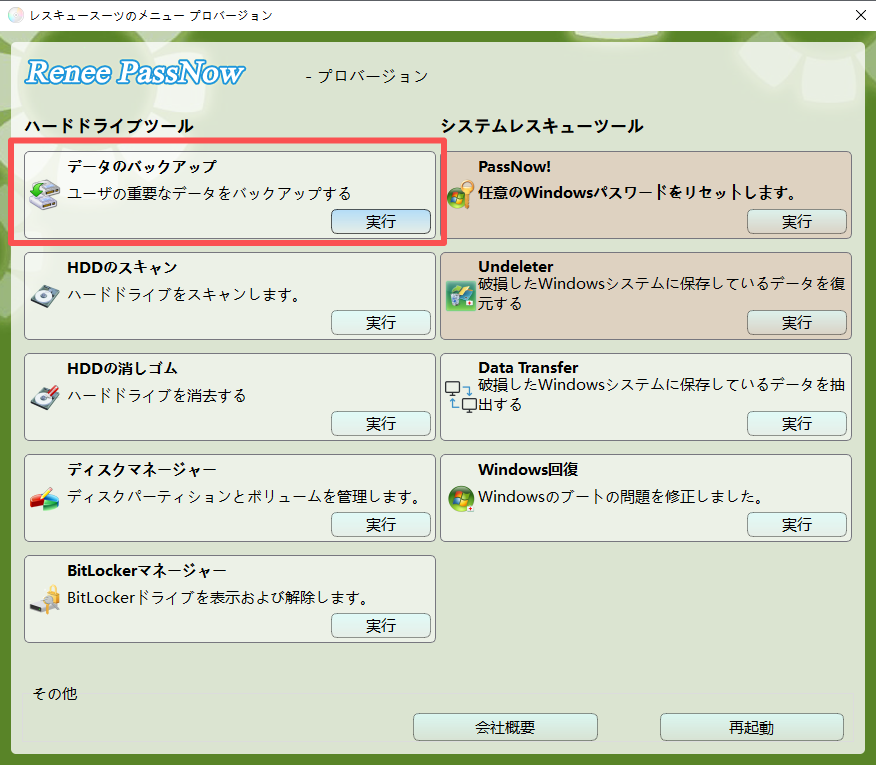
Task: Click the BitLockerマネージャー title text
Action: click(147, 571)
